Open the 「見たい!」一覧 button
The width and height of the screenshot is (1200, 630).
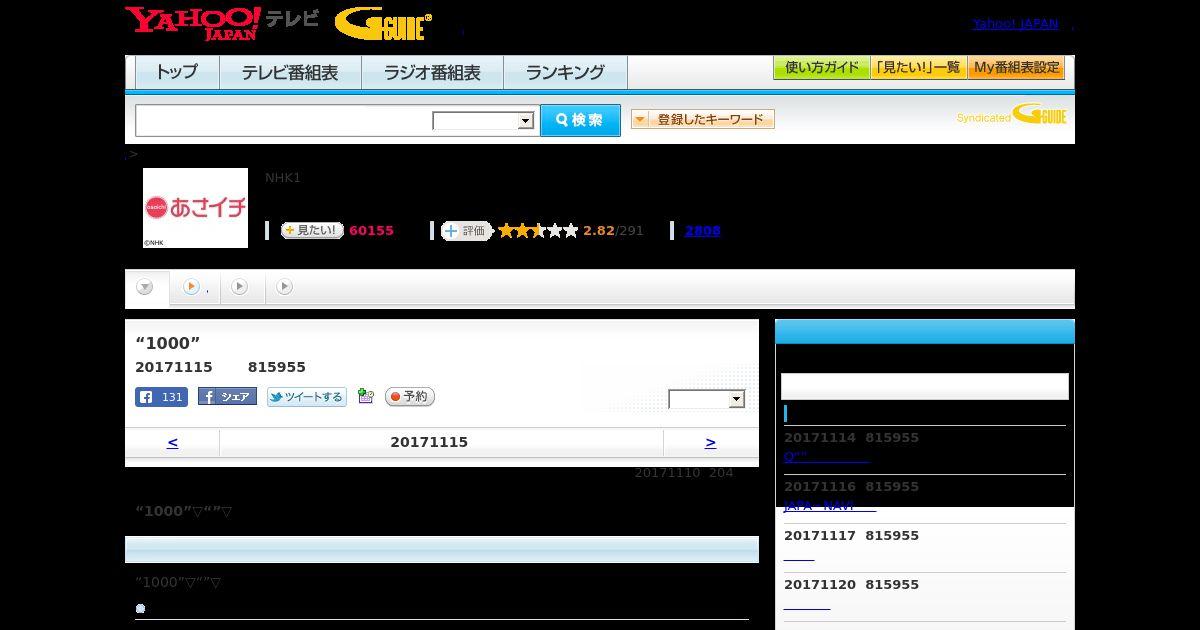(x=918, y=68)
